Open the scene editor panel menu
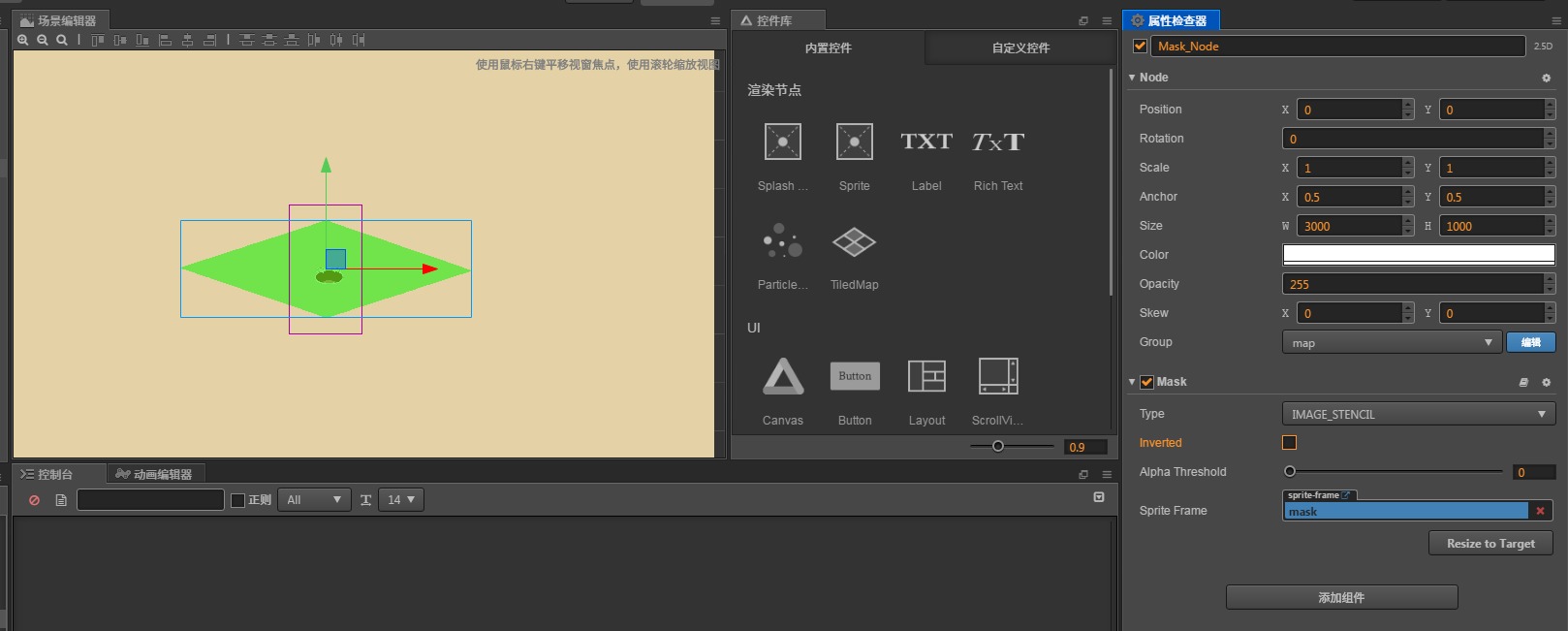The width and height of the screenshot is (1568, 631). tap(715, 20)
